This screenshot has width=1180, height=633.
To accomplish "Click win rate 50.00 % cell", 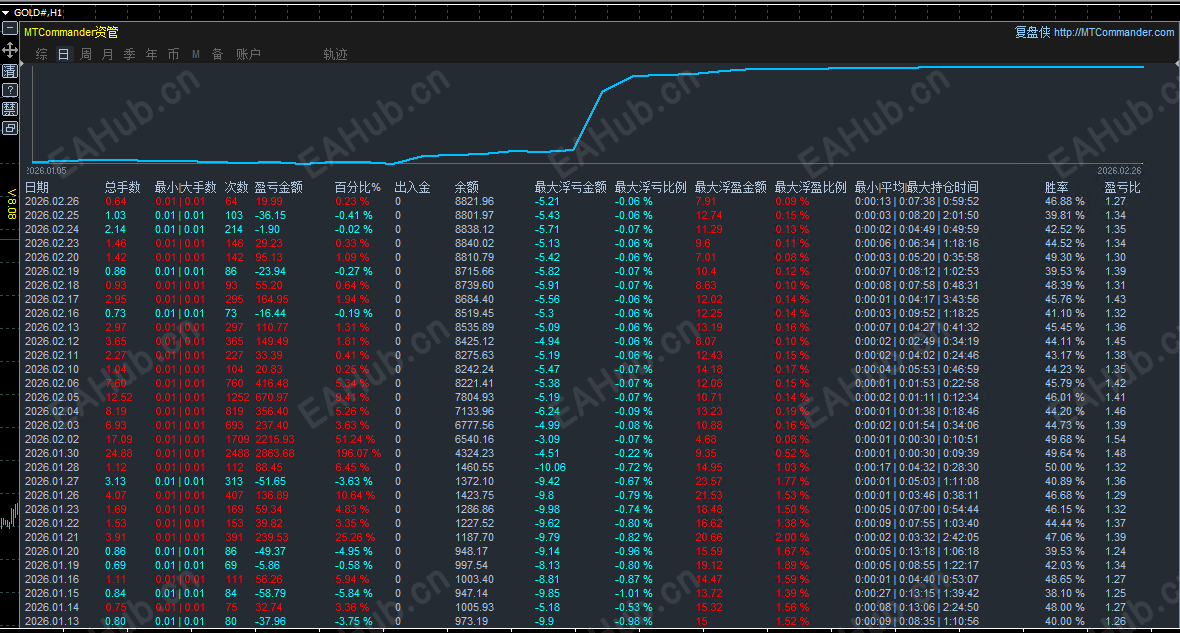I will (1065, 467).
